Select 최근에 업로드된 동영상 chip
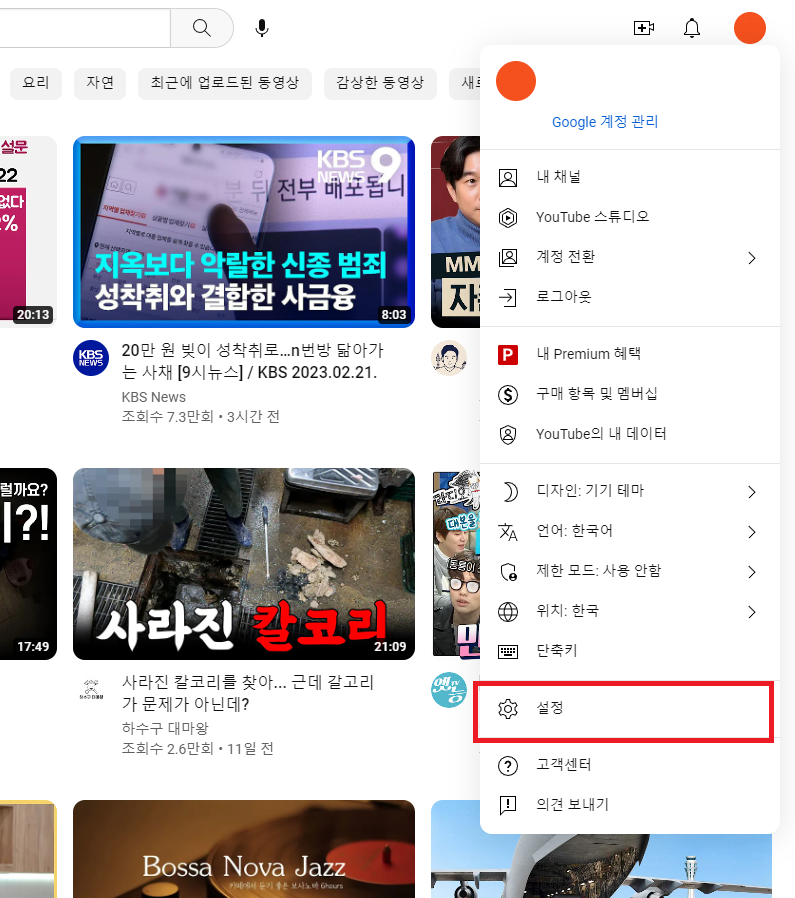 225,83
